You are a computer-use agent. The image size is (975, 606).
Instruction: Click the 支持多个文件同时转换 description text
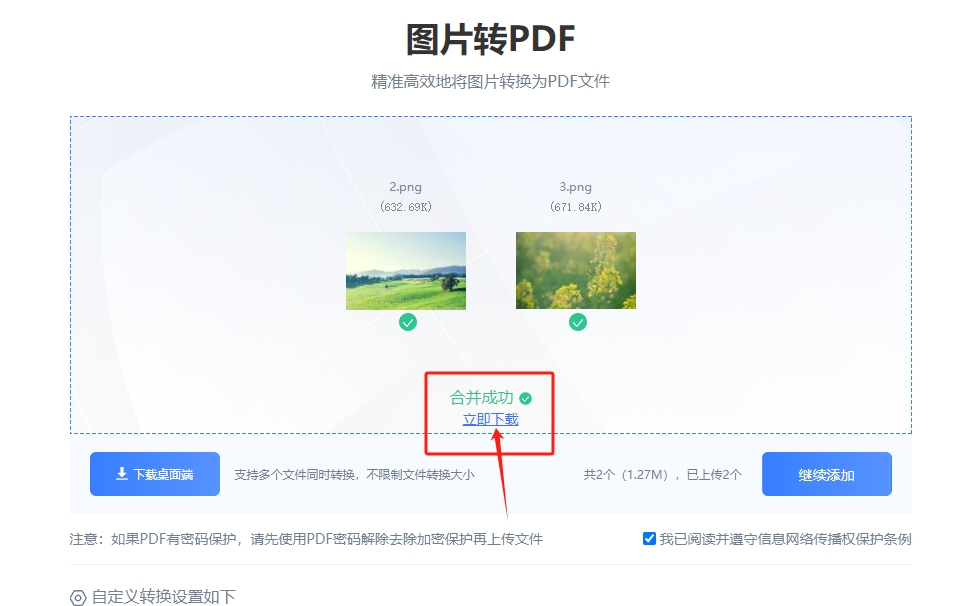(x=354, y=475)
